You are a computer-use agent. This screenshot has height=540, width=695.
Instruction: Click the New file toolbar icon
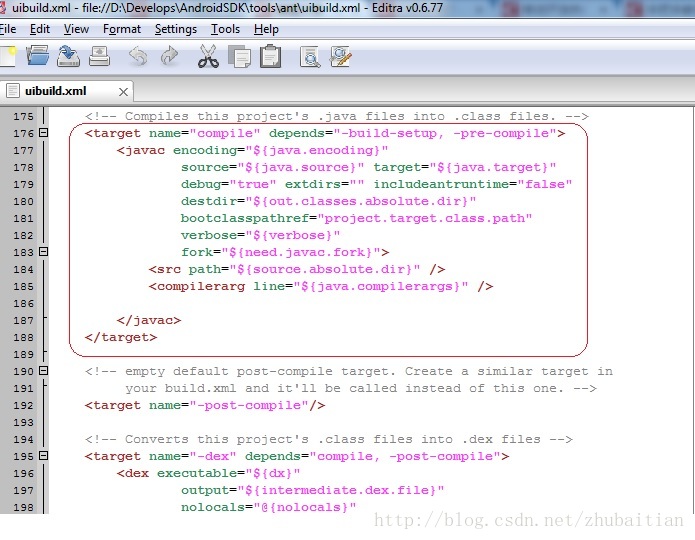tap(6, 56)
